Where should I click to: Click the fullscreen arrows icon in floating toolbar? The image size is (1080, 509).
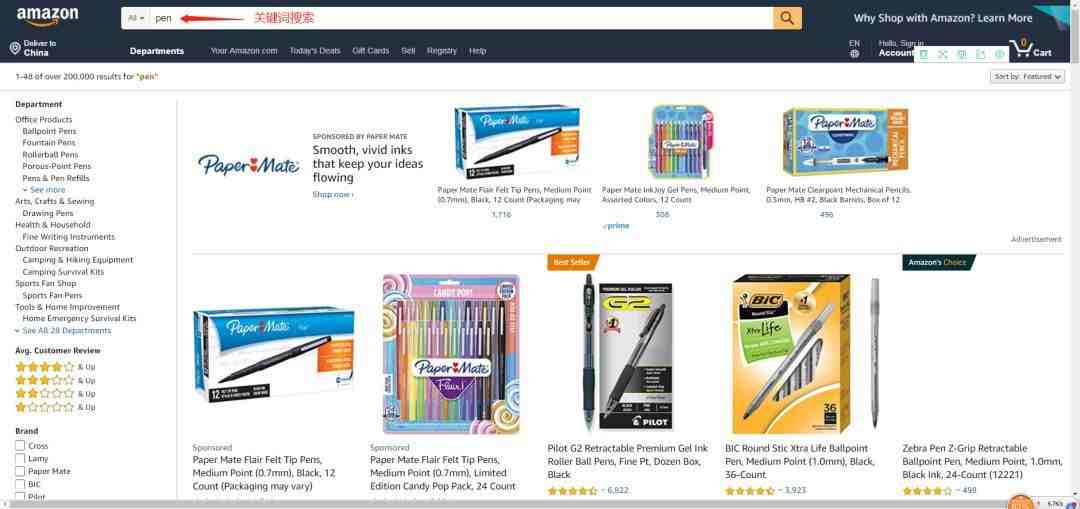pos(943,54)
